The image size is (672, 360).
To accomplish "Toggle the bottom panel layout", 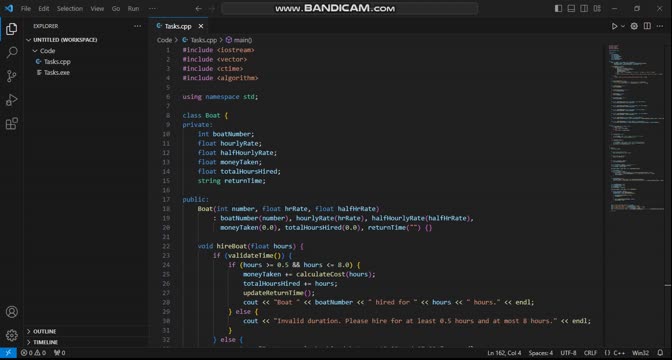I will (571, 9).
